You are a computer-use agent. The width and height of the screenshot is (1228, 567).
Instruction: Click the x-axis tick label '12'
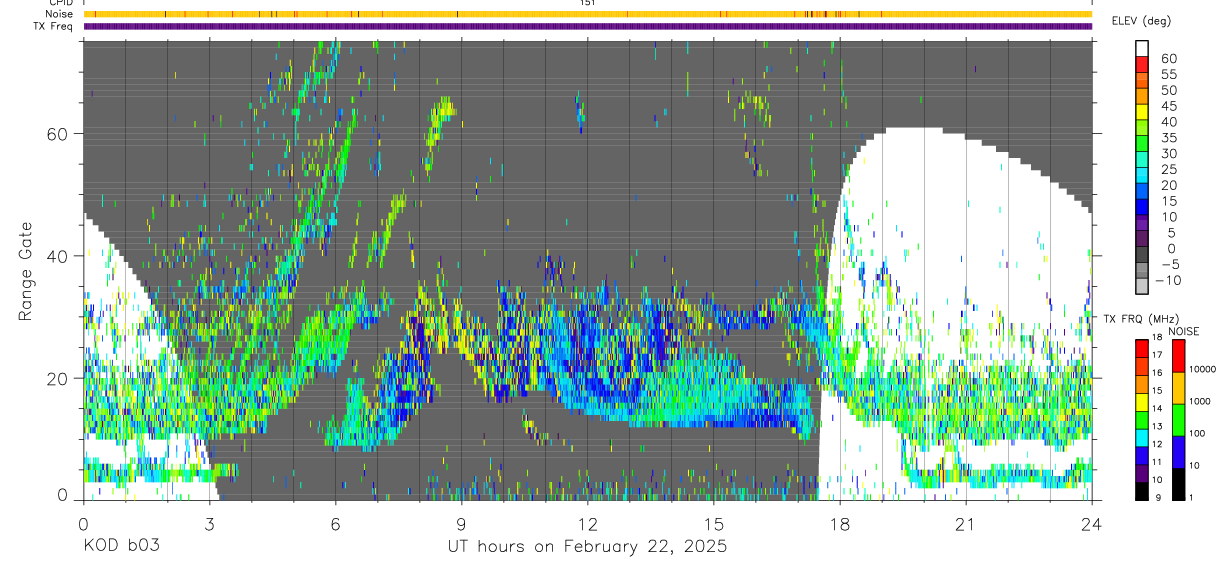coord(587,523)
